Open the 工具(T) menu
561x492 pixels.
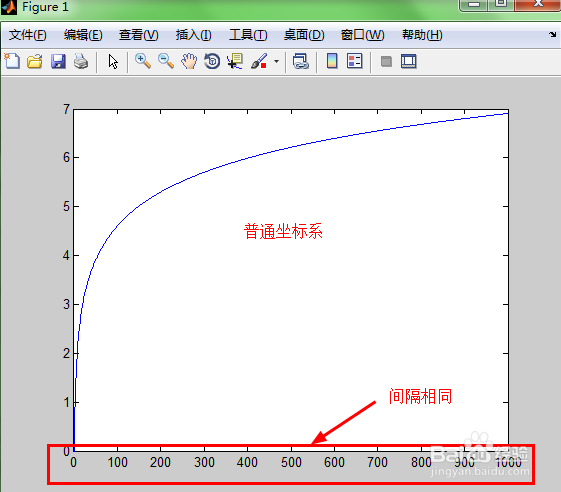(248, 35)
